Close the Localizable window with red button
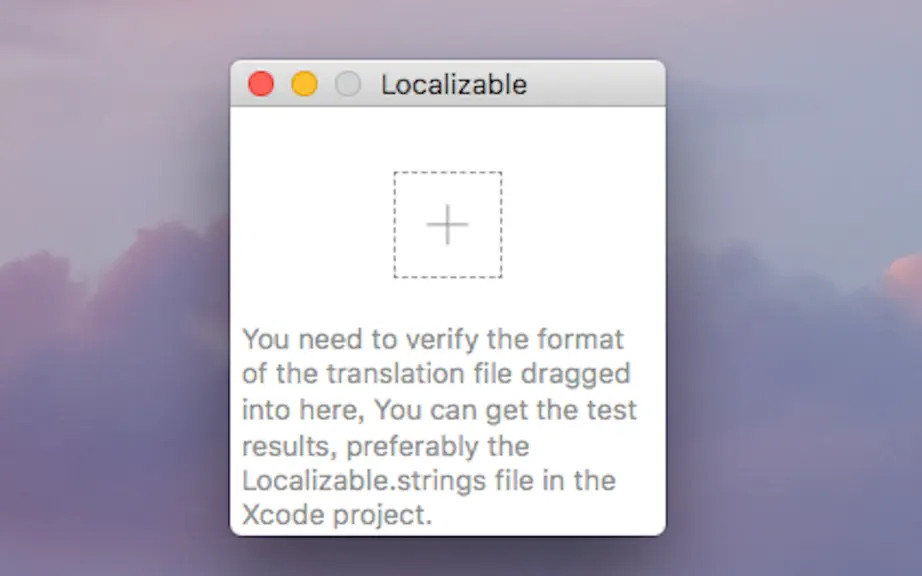Screen dimensions: 922x576 click(x=261, y=83)
